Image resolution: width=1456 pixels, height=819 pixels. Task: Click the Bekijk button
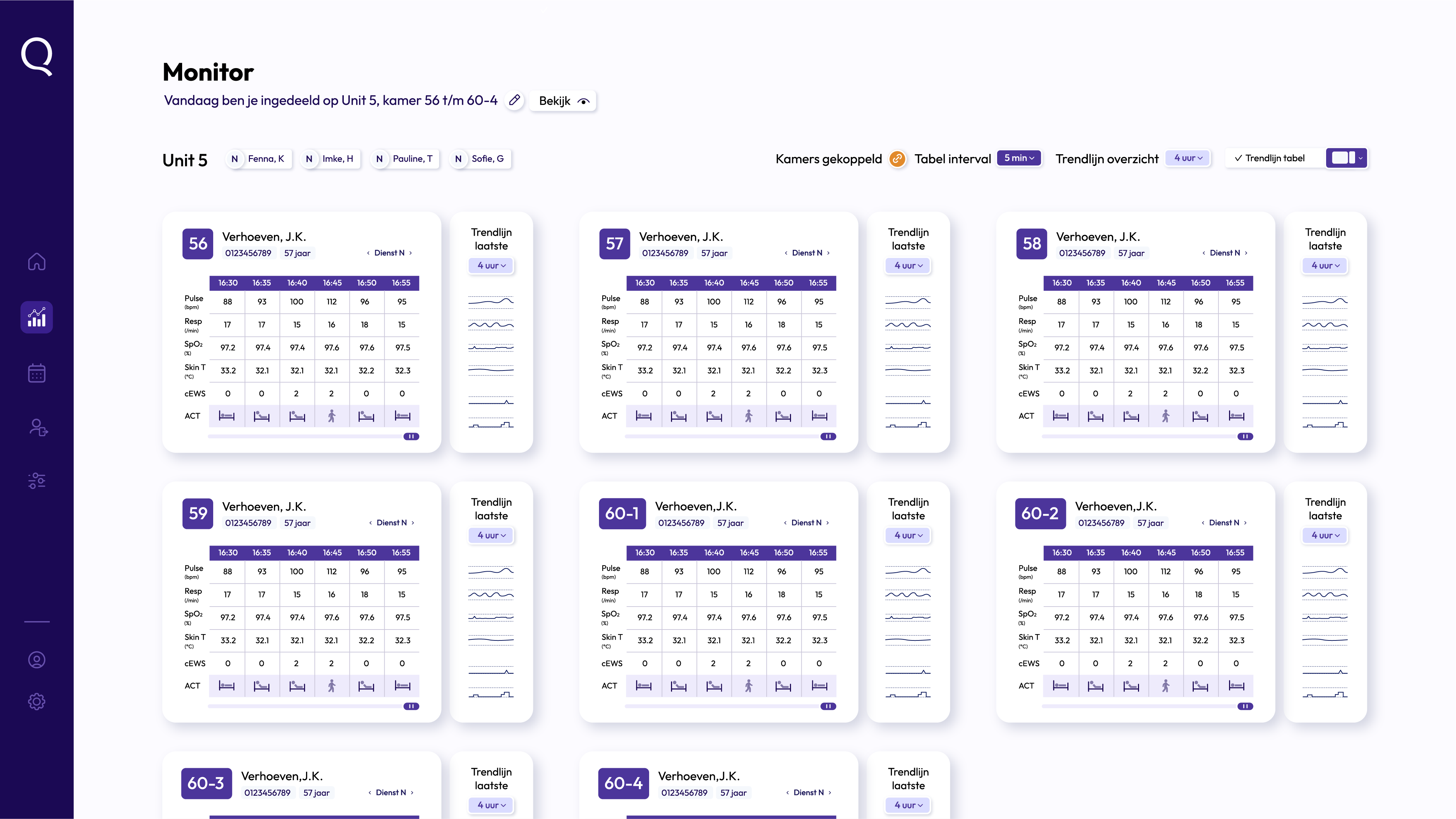tap(563, 101)
